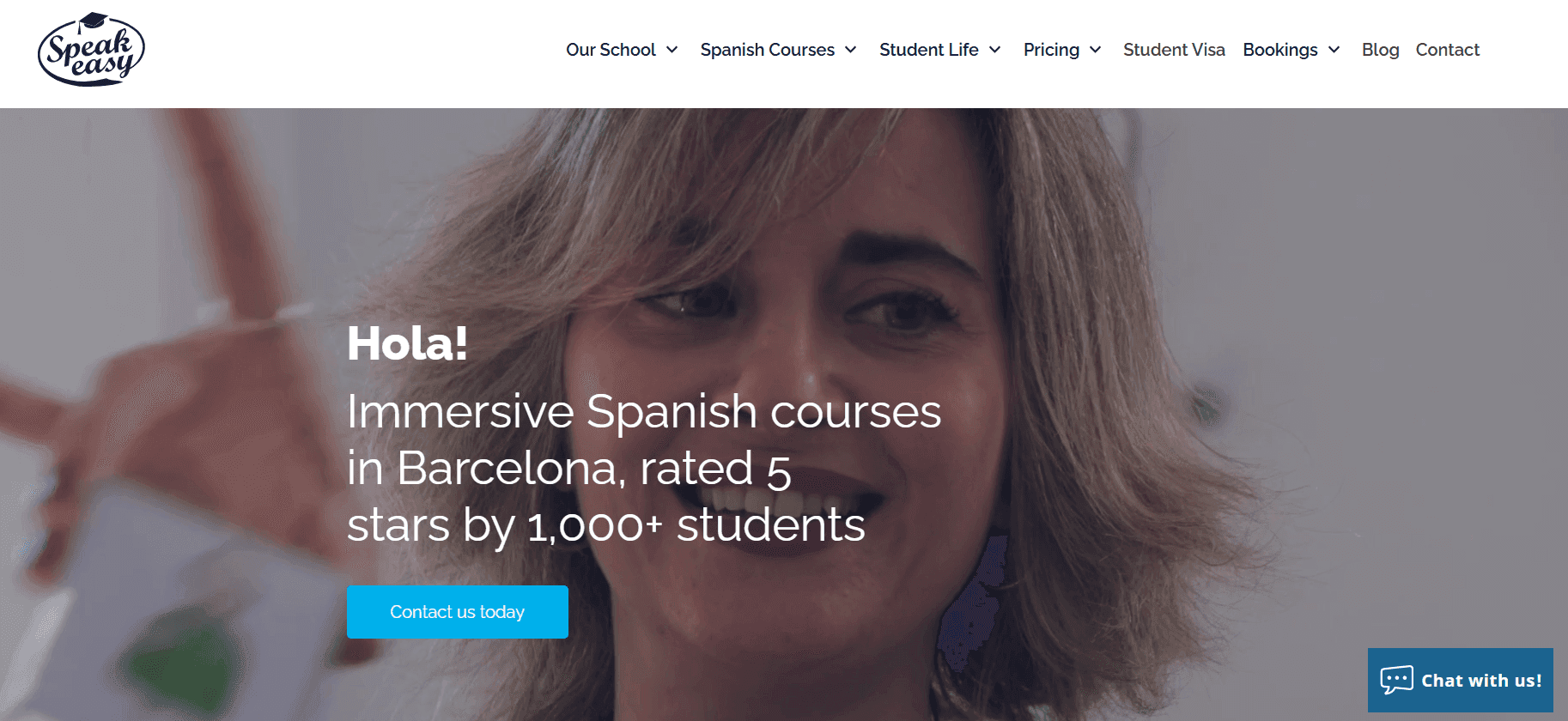This screenshot has height=721, width=1568.
Task: Open the Pricing dropdown
Action: click(1051, 50)
